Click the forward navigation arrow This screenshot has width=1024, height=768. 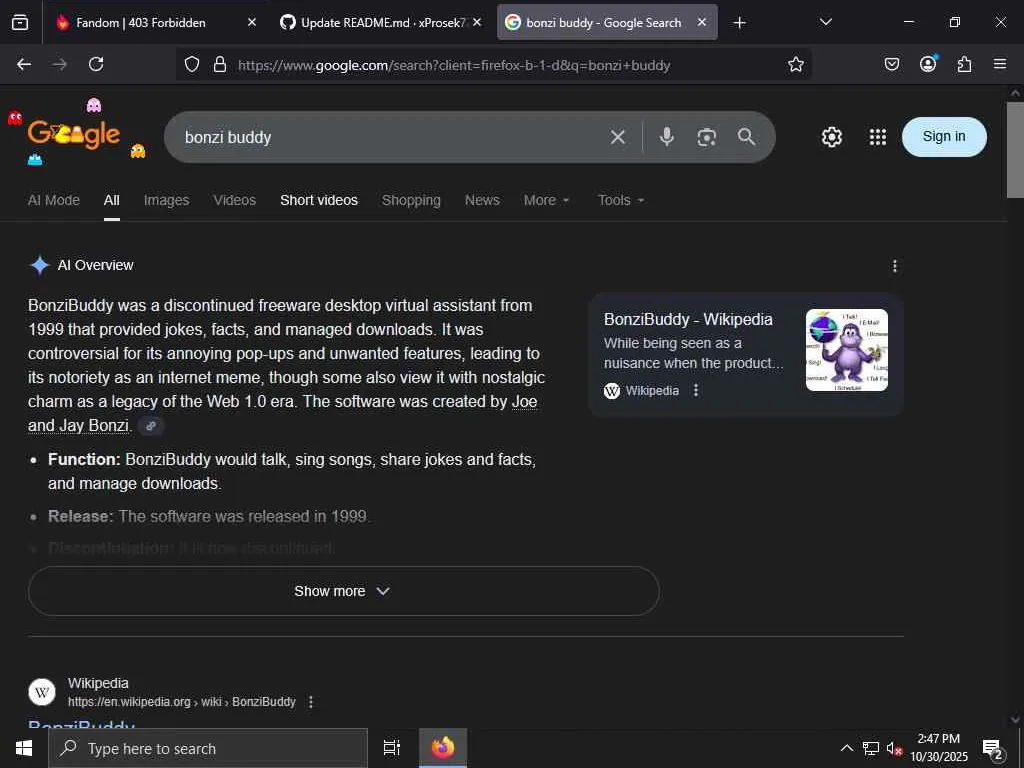pos(59,64)
